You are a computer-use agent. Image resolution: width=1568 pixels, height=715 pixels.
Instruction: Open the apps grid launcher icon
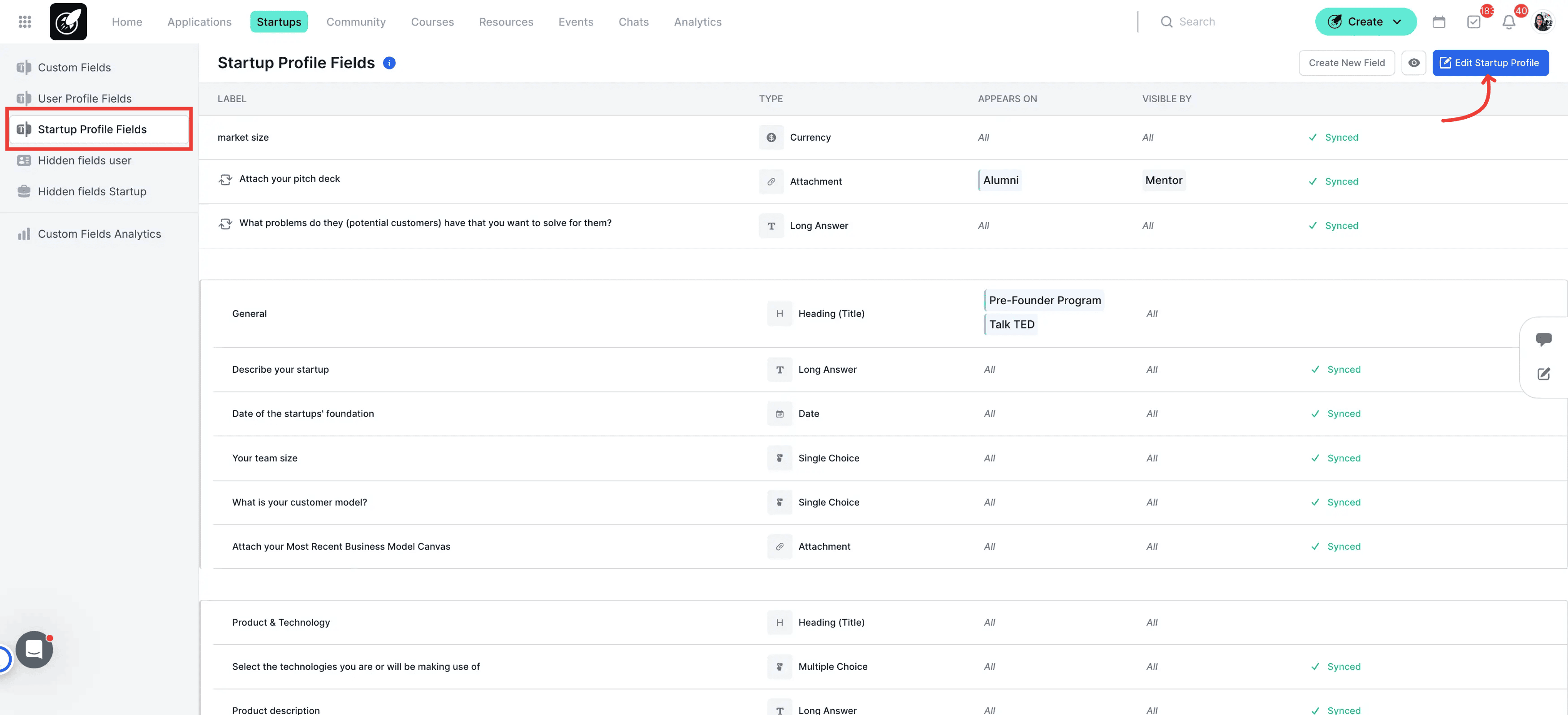point(25,22)
